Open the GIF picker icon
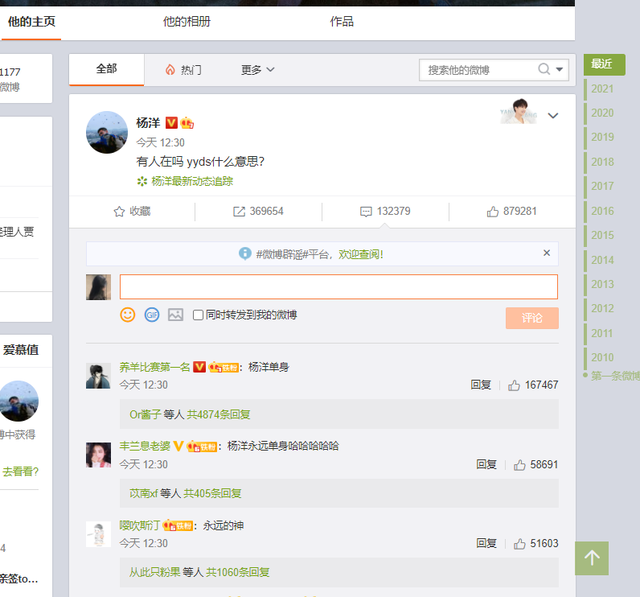This screenshot has width=640, height=597. coord(152,315)
